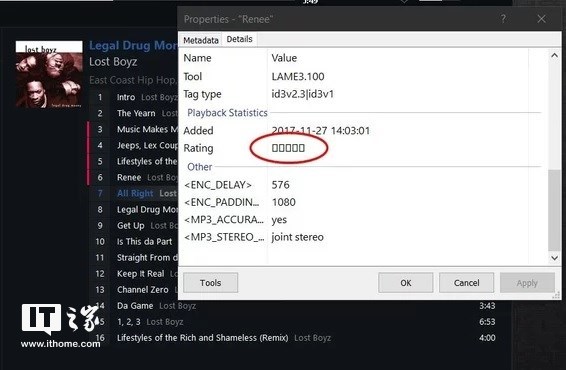This screenshot has height=370, width=566.
Task: Open the help question mark icon
Action: coord(503,19)
